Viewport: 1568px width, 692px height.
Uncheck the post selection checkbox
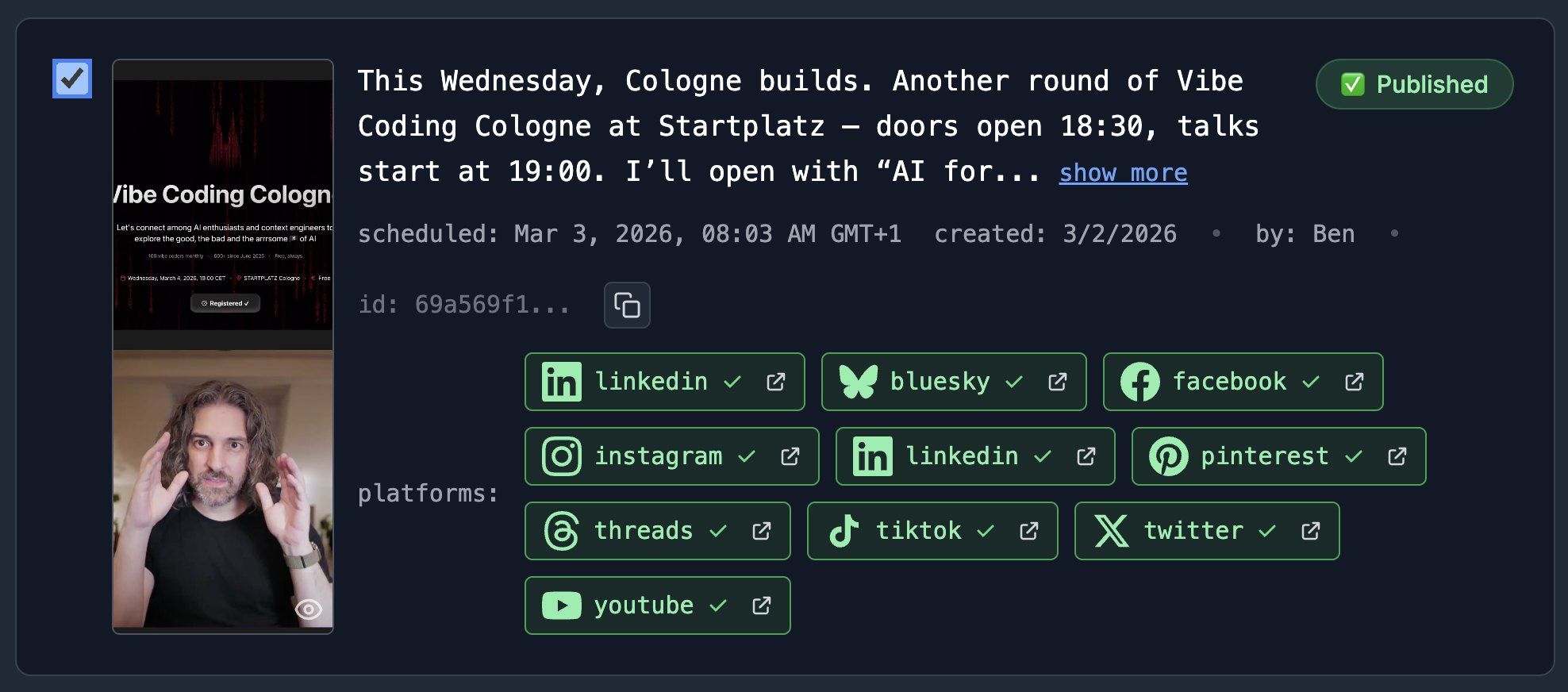click(x=71, y=79)
